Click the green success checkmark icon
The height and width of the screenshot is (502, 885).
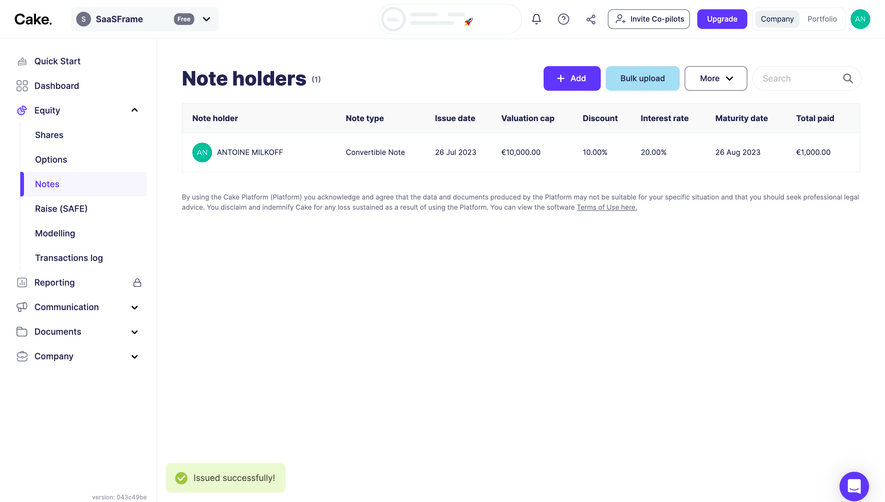[x=181, y=478]
